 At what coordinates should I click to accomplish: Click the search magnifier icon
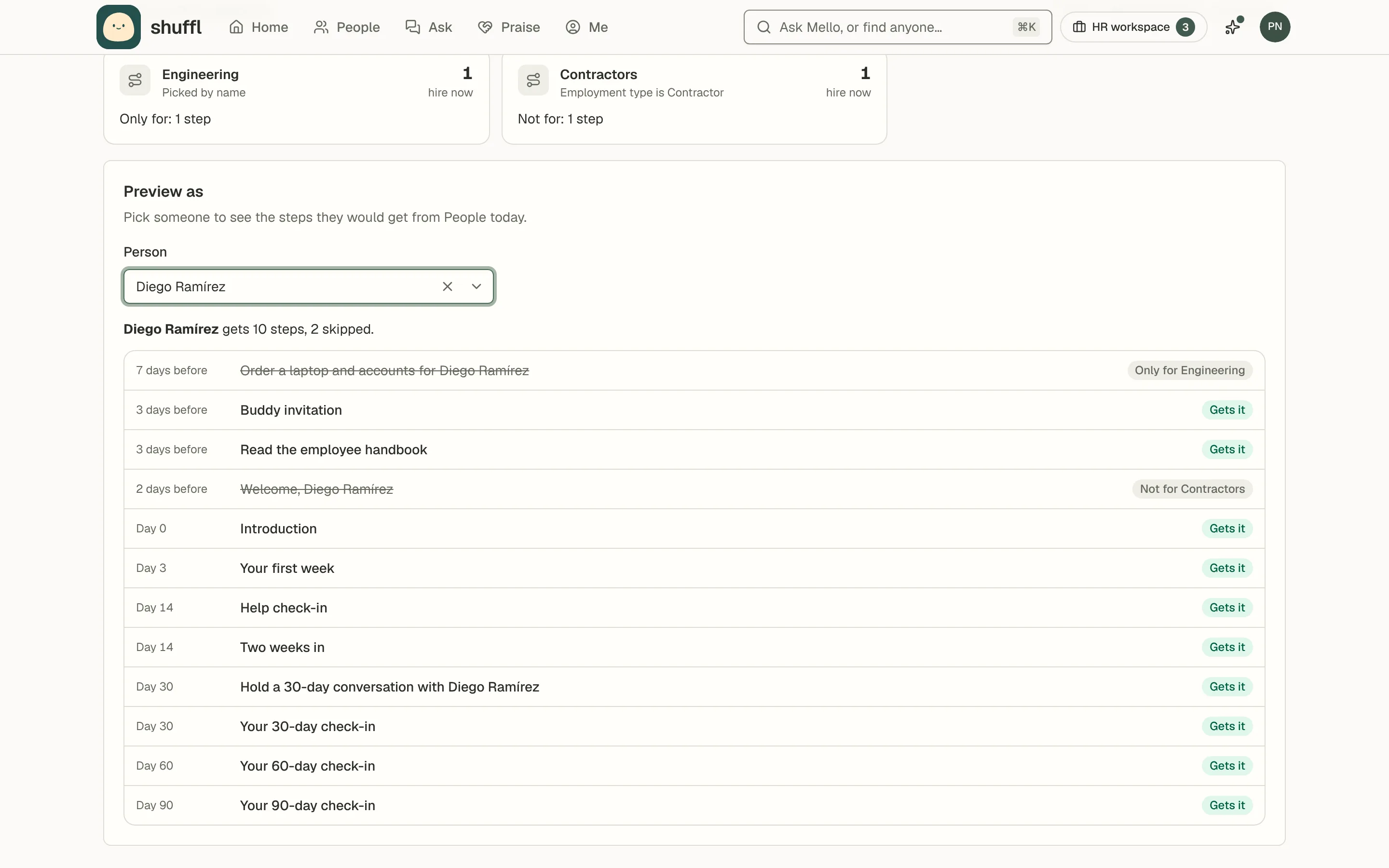pos(763,27)
